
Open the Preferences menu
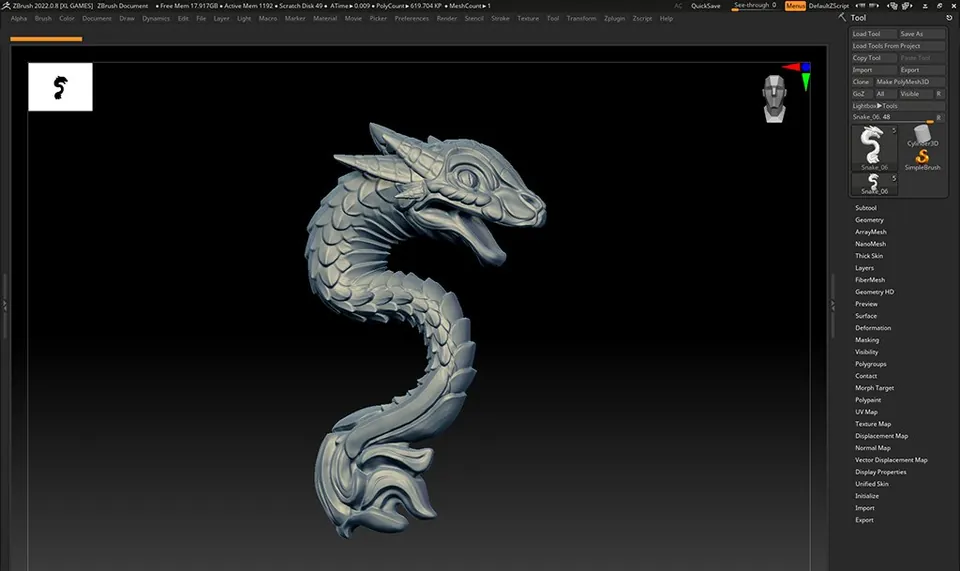click(x=411, y=18)
